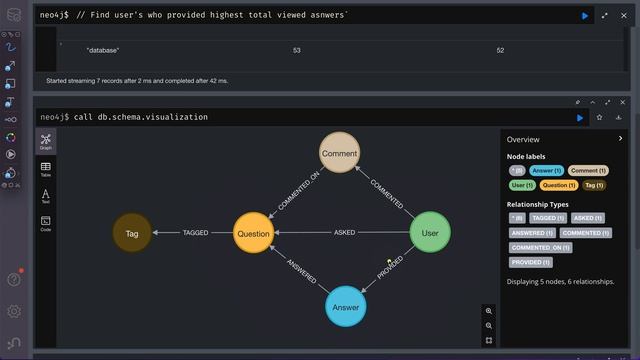Viewport: 640px width, 360px height.
Task: Click the PROVIDED relationship label in graph
Action: pyautogui.click(x=390, y=267)
